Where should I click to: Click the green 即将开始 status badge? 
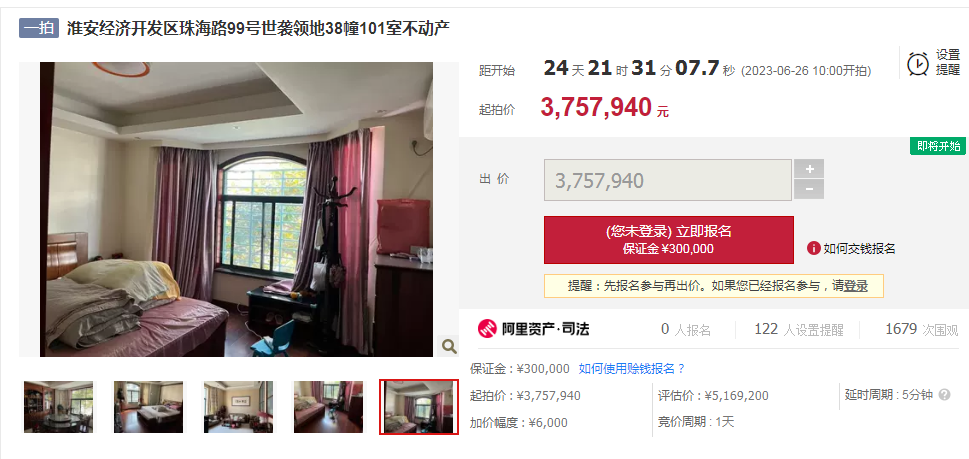click(937, 146)
